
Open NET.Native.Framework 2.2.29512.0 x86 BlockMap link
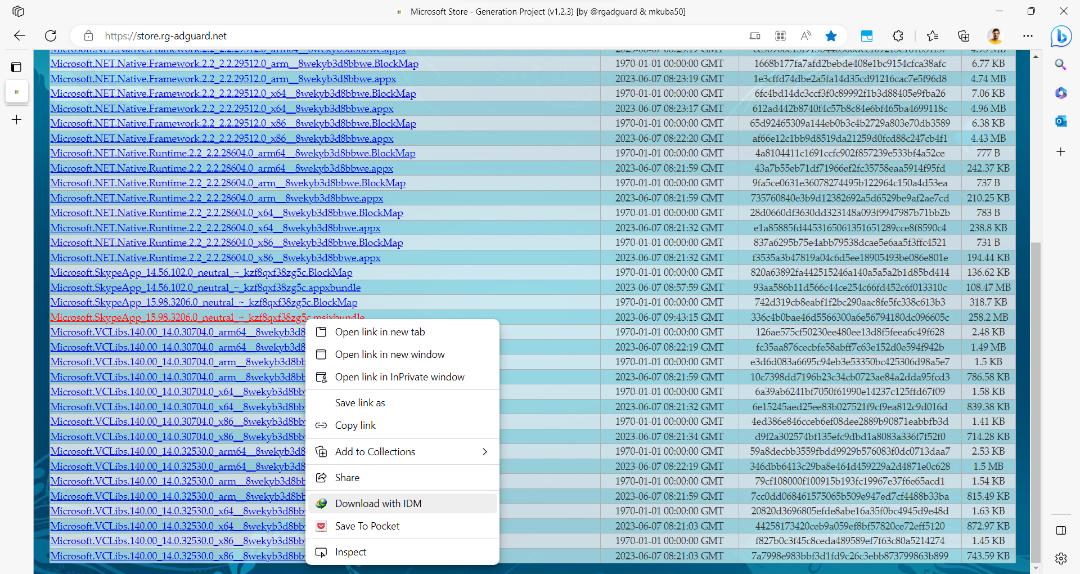click(x=233, y=123)
